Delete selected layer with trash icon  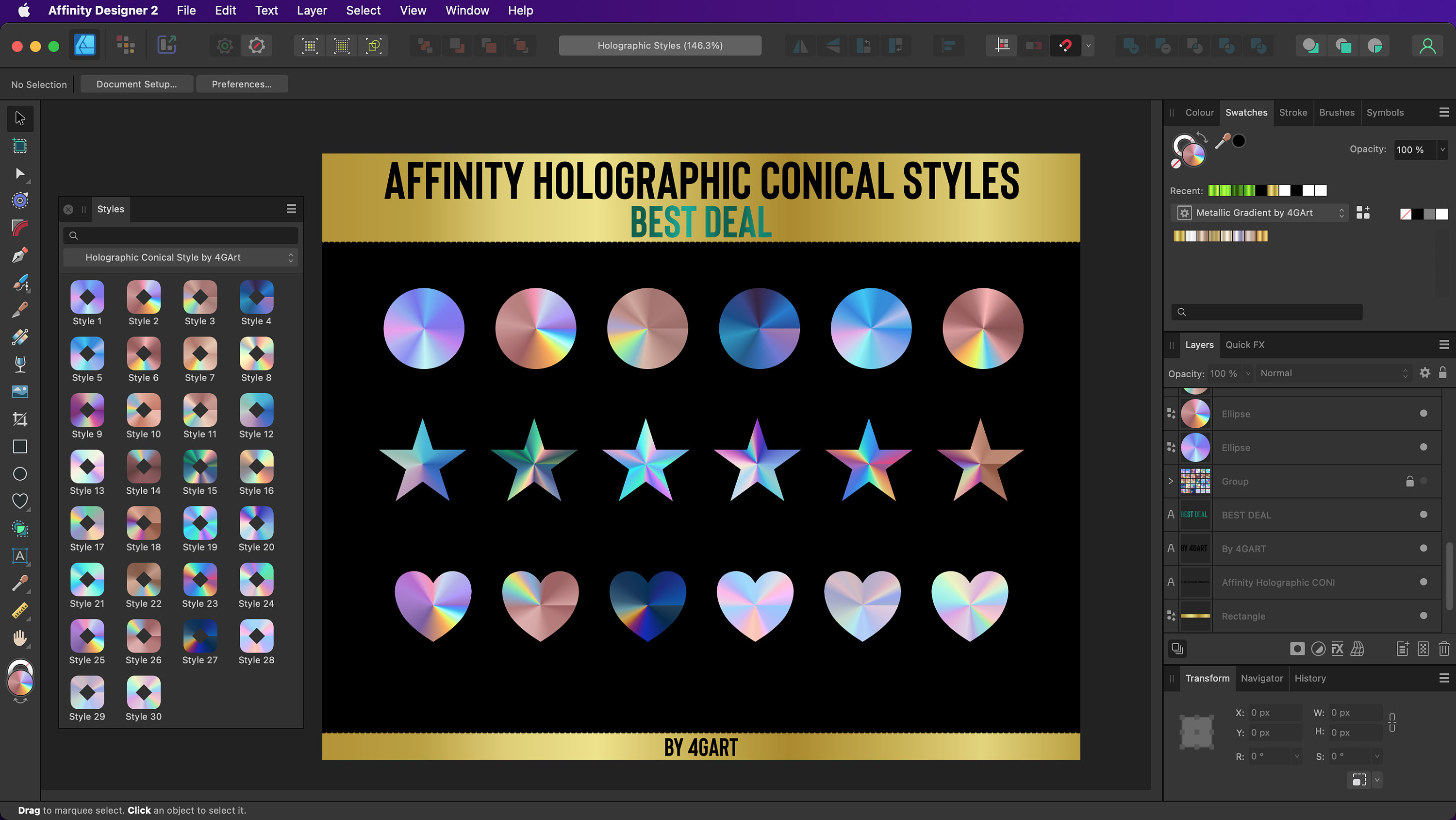pos(1445,649)
